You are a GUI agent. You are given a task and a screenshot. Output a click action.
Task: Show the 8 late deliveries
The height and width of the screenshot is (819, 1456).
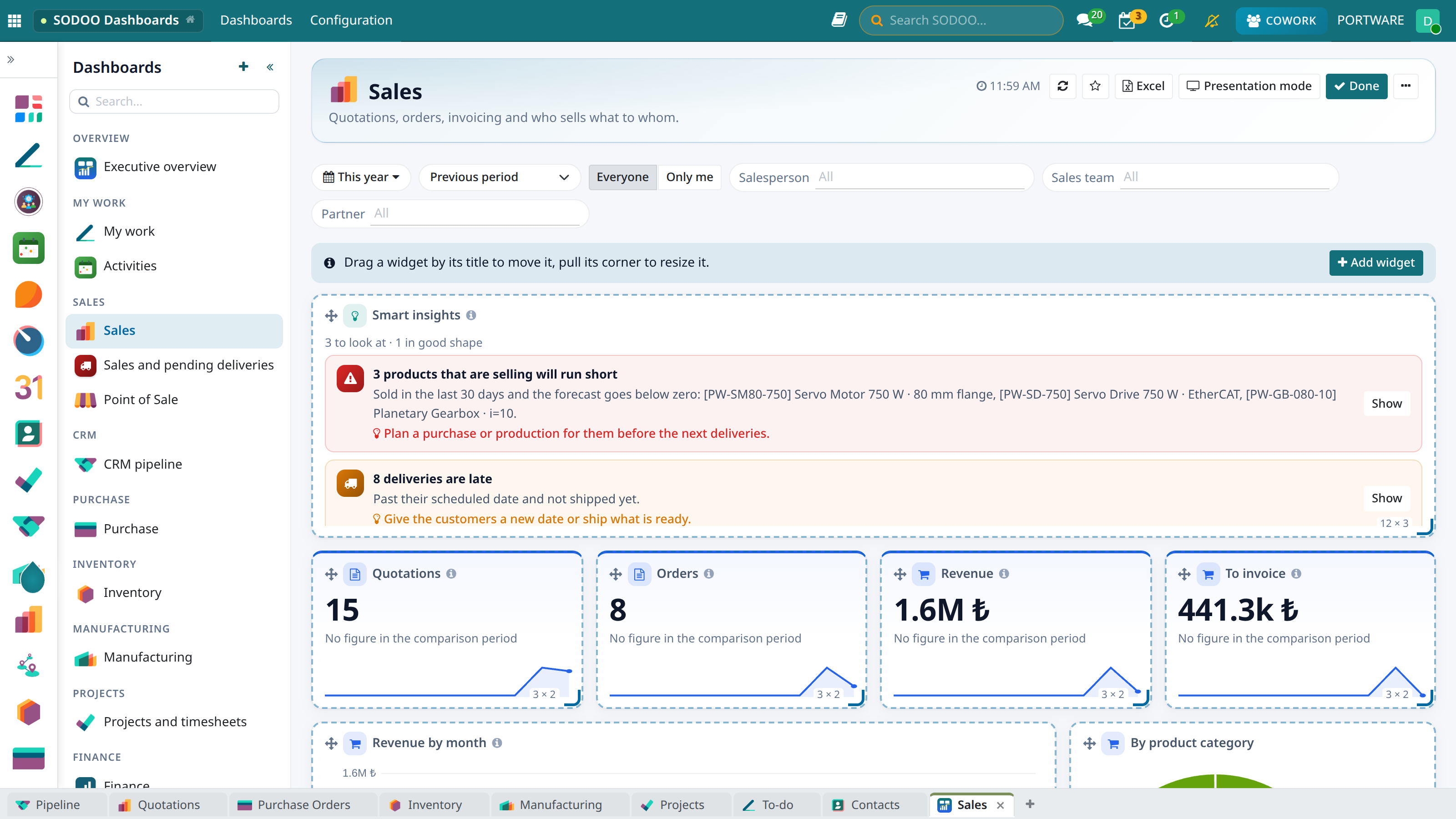tap(1386, 498)
